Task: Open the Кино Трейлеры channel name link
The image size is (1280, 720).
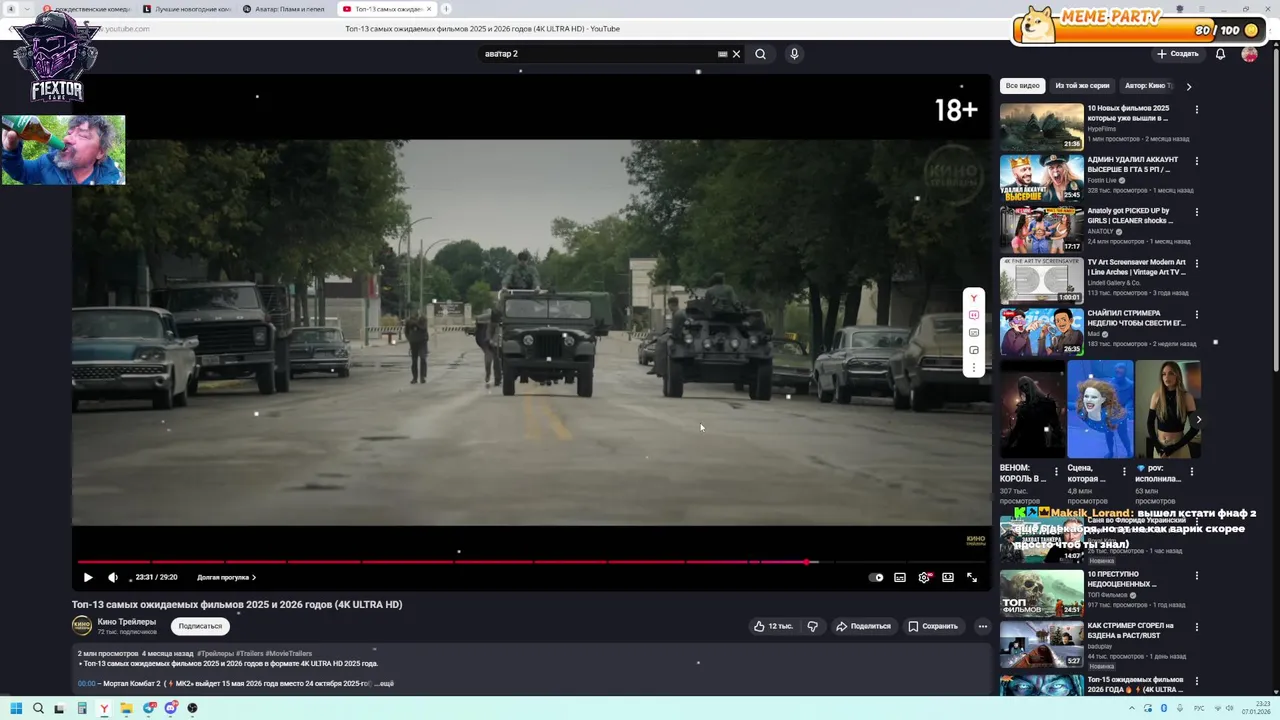Action: click(127, 622)
